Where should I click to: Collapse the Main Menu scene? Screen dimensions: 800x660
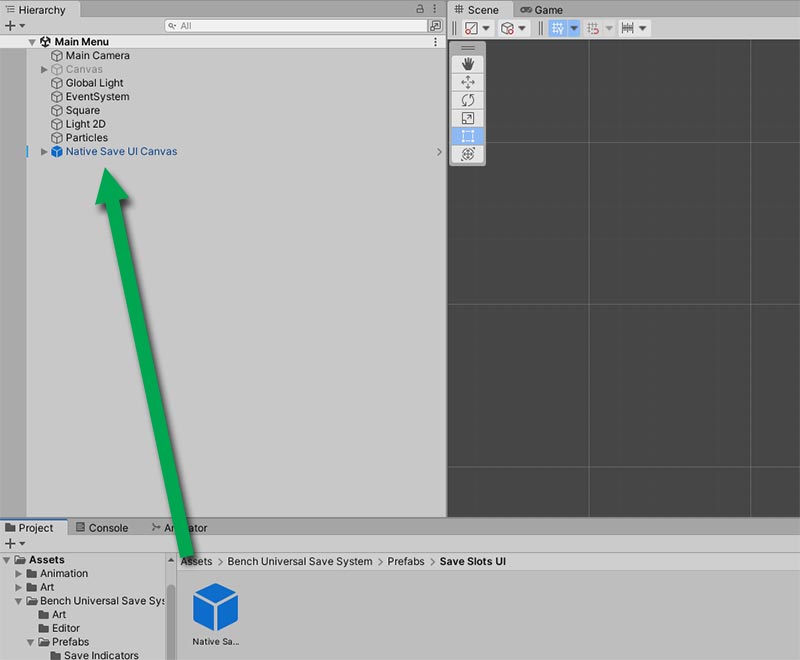point(32,42)
